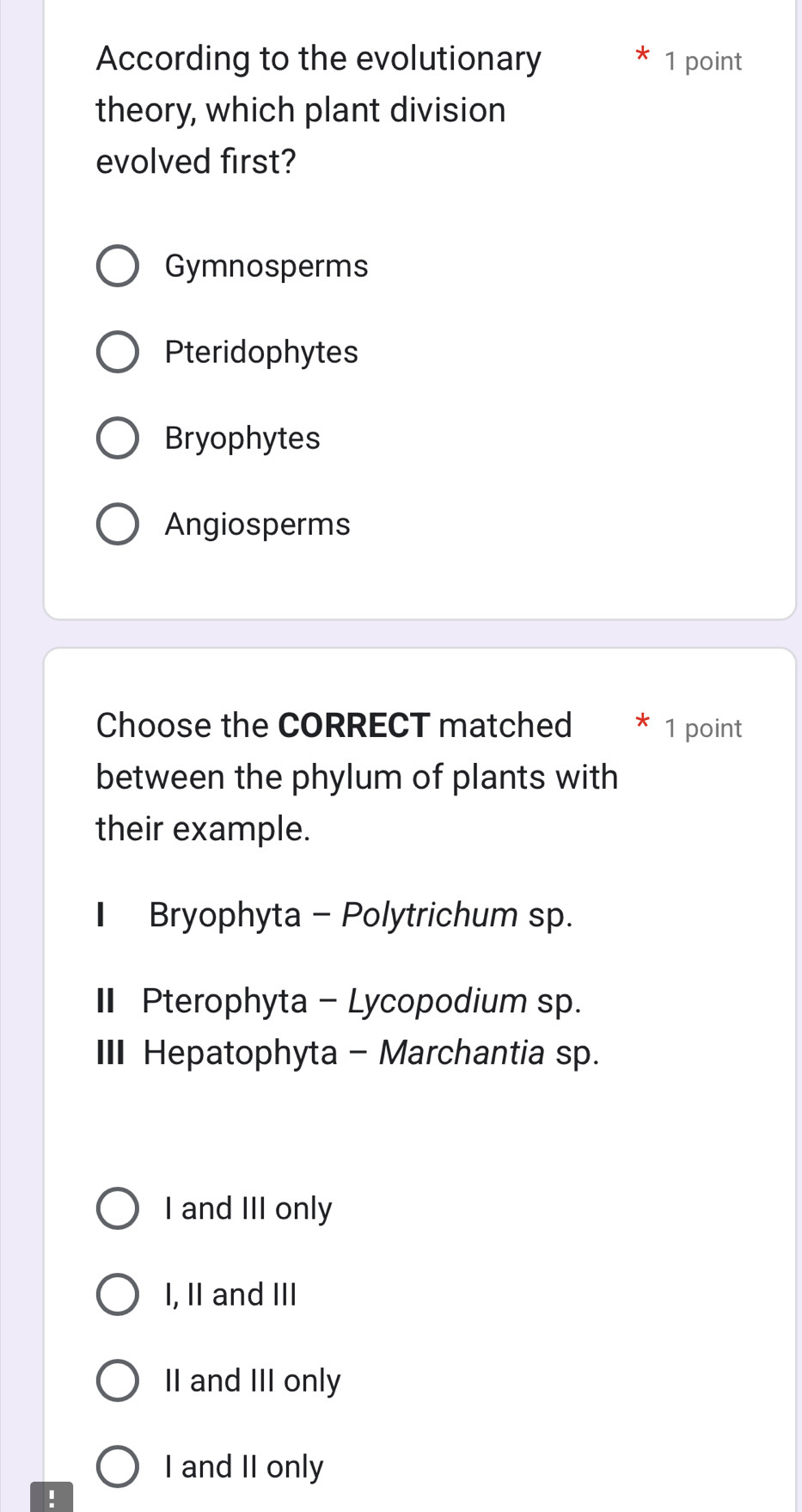Select the Gymnosperms radio option

(x=117, y=266)
